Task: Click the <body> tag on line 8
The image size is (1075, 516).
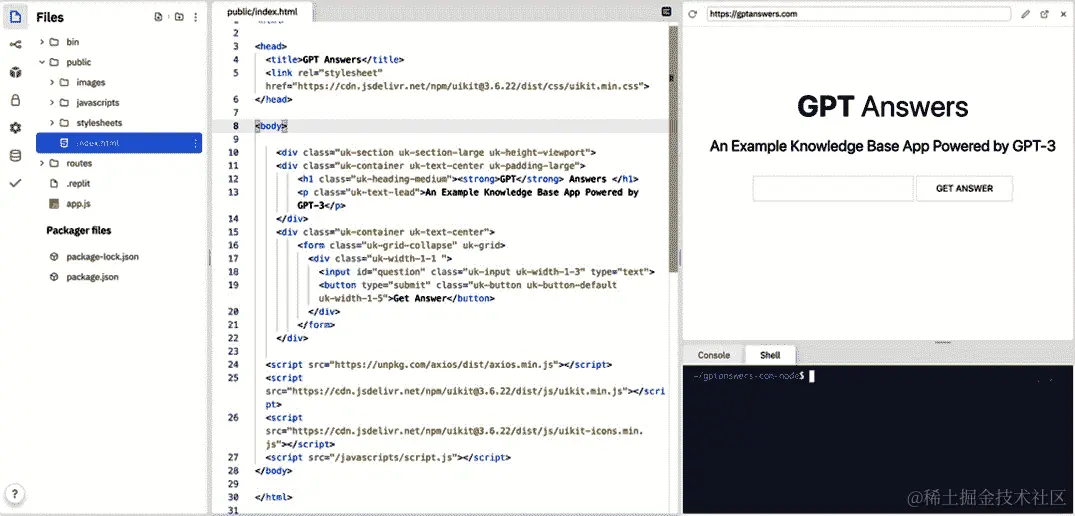Action: [271, 126]
